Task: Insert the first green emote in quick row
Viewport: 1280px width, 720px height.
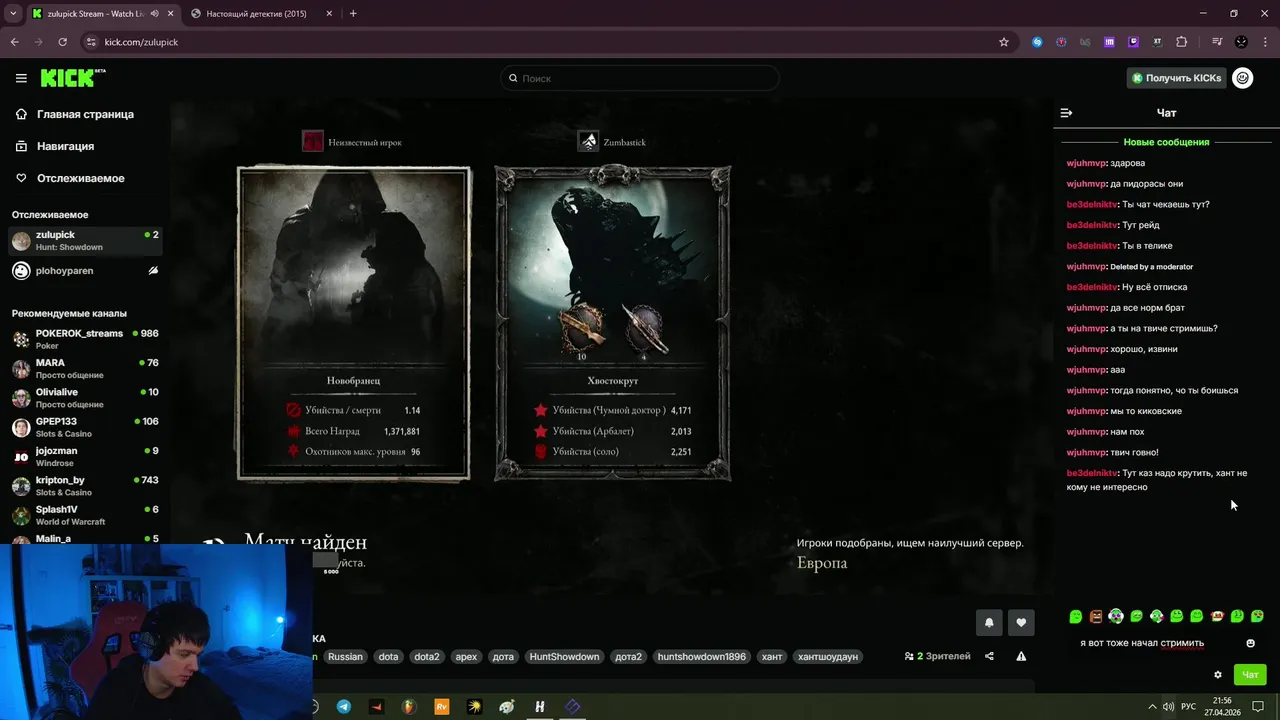Action: (1076, 617)
